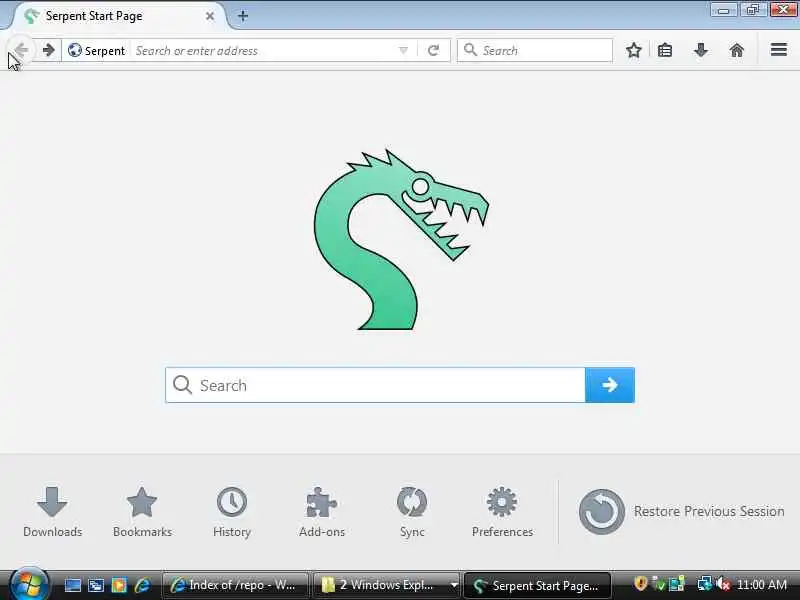Open Bookmarks from start page
Screen dimensions: 800x600
click(142, 512)
